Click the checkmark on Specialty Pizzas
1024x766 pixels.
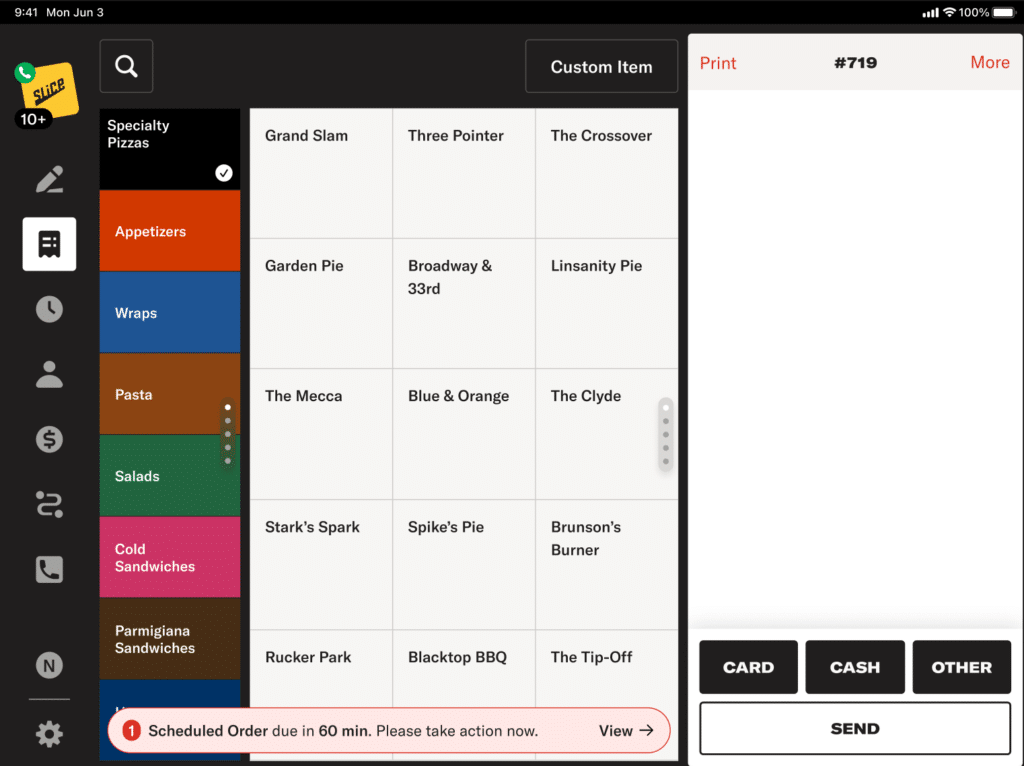tap(224, 173)
